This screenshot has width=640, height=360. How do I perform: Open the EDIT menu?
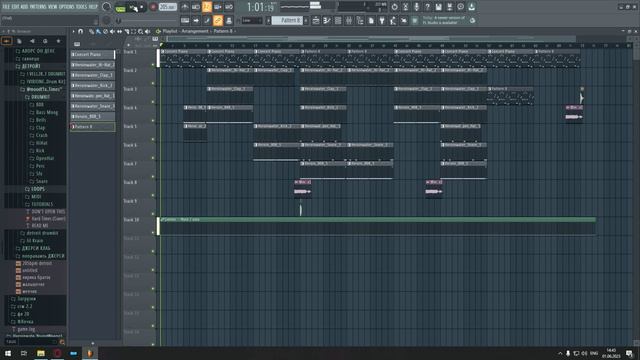[16, 7]
